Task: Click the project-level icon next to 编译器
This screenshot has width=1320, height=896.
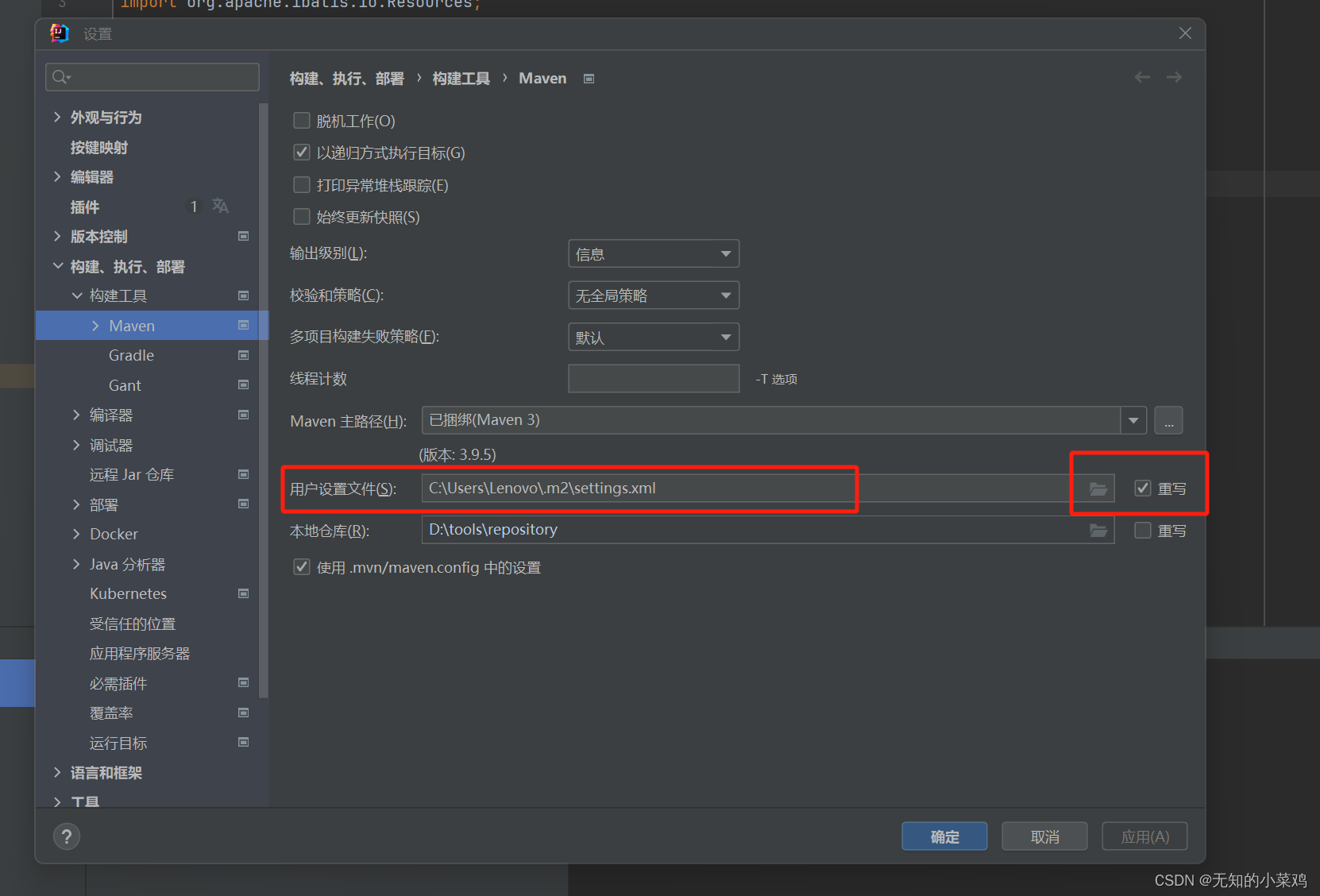Action: tap(244, 415)
